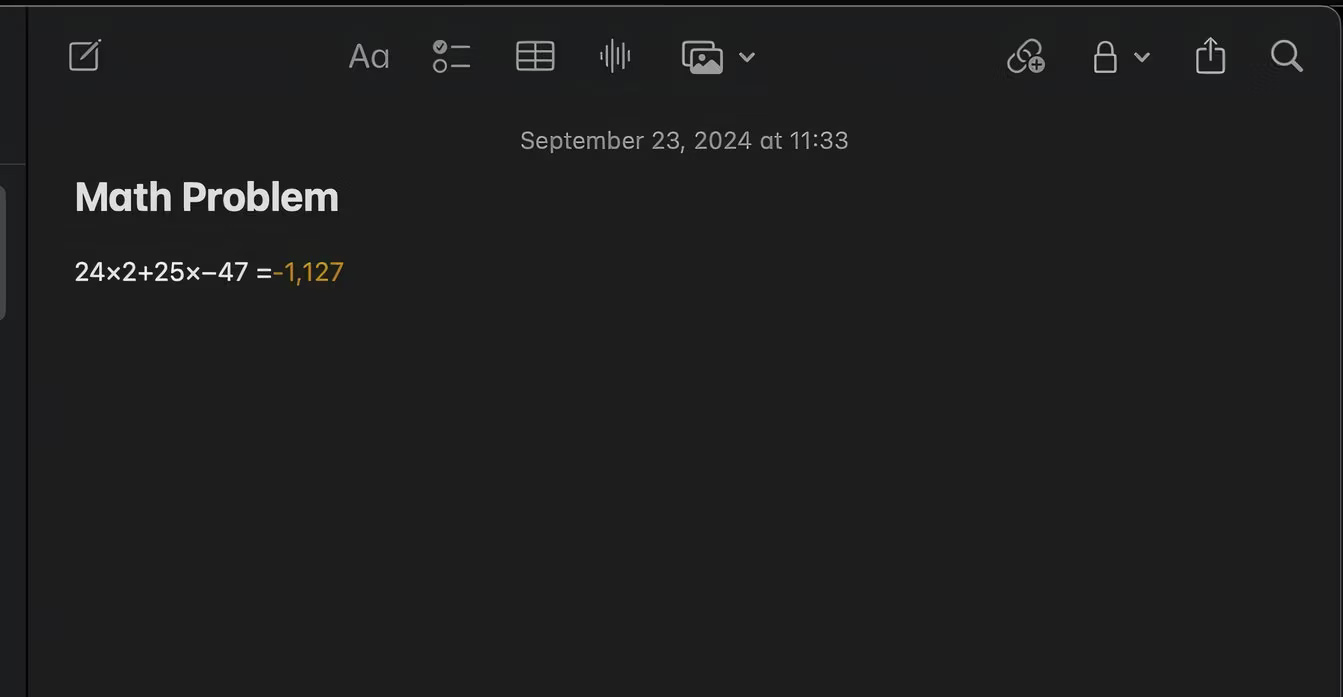The image size is (1343, 697).
Task: Click the empty note body area
Action: click(680, 480)
